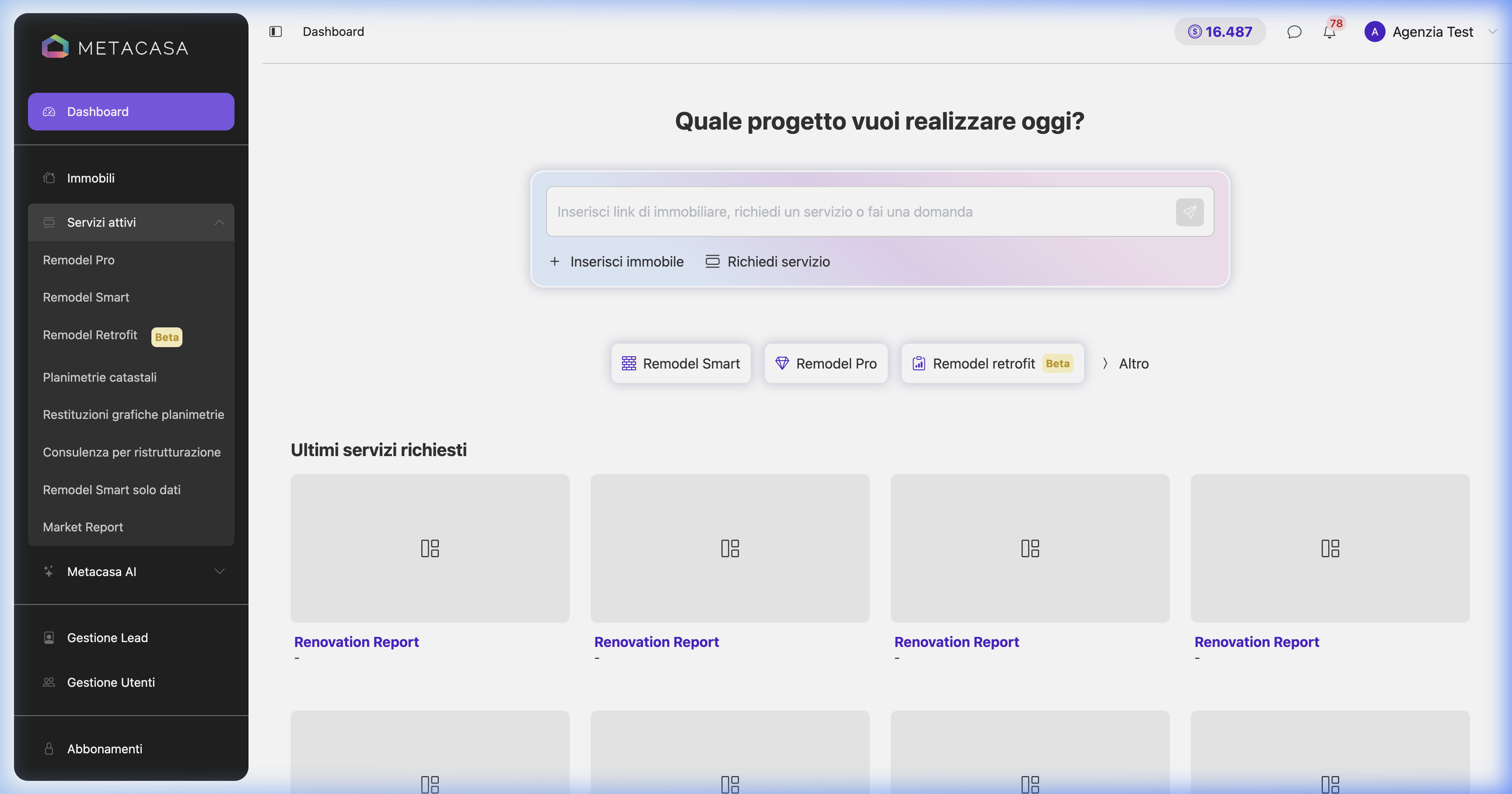
Task: Open the chat messages icon
Action: (1294, 32)
